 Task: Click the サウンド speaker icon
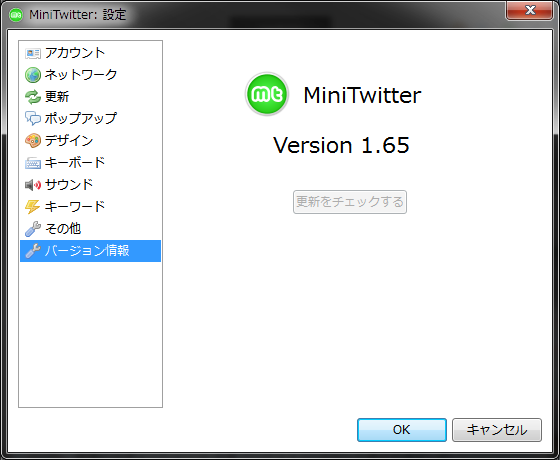tap(32, 185)
